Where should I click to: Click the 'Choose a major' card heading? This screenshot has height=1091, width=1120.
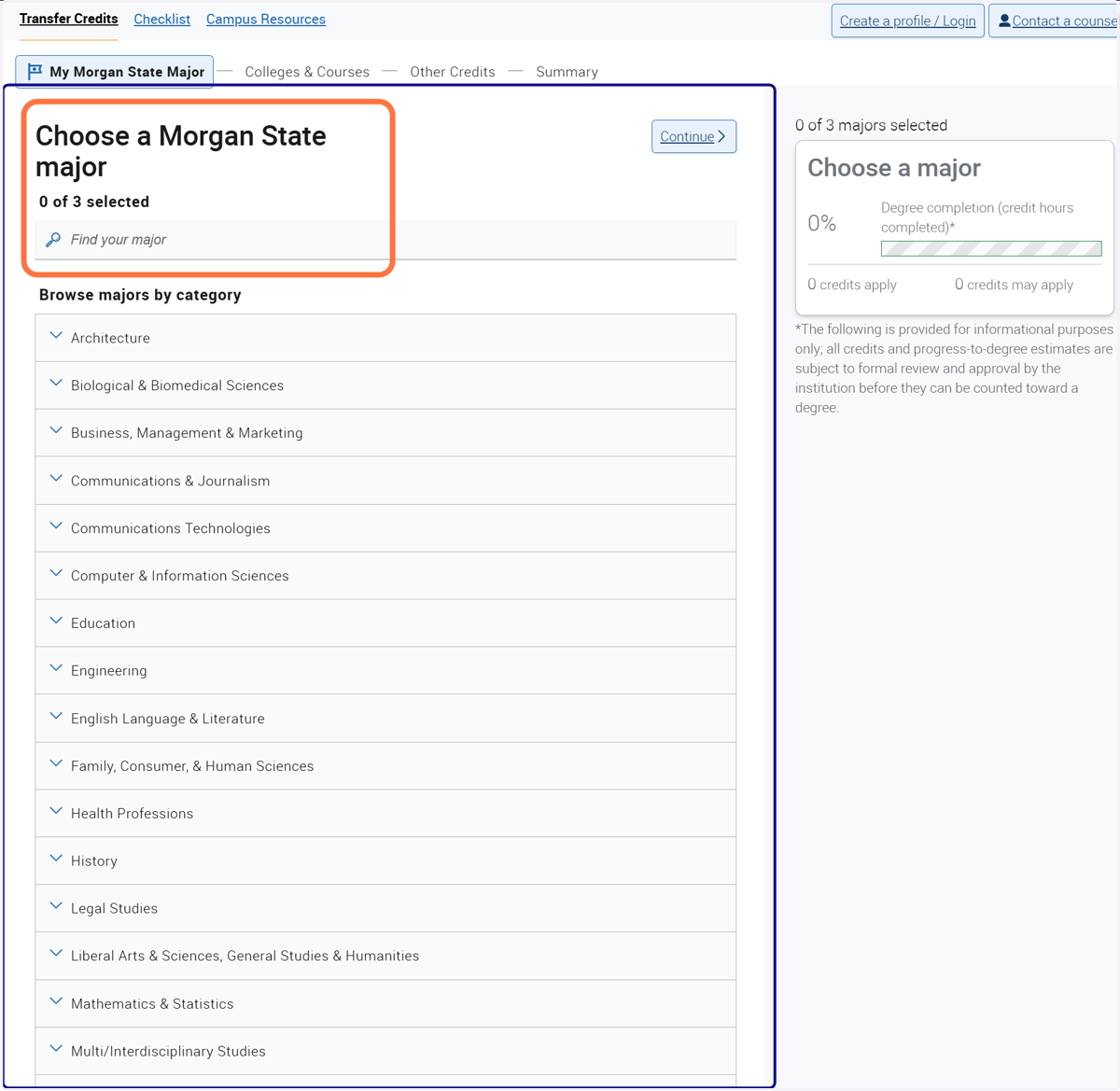(894, 168)
